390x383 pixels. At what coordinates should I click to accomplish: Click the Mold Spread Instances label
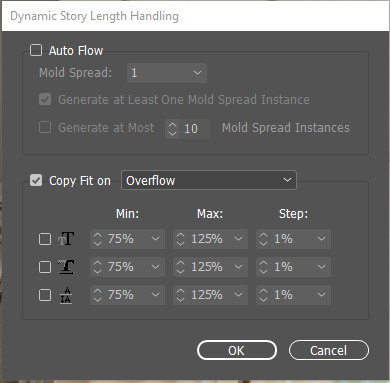[286, 128]
